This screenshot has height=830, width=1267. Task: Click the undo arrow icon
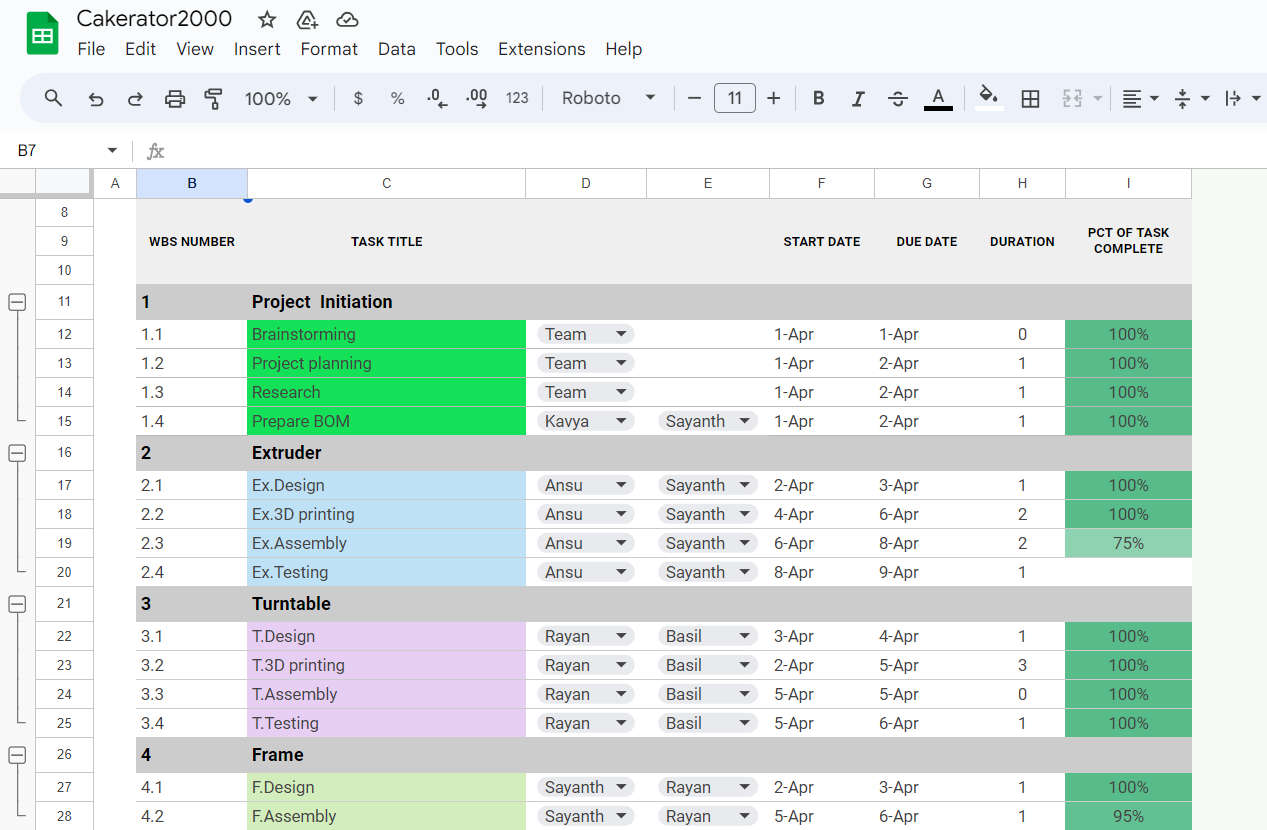pos(96,98)
